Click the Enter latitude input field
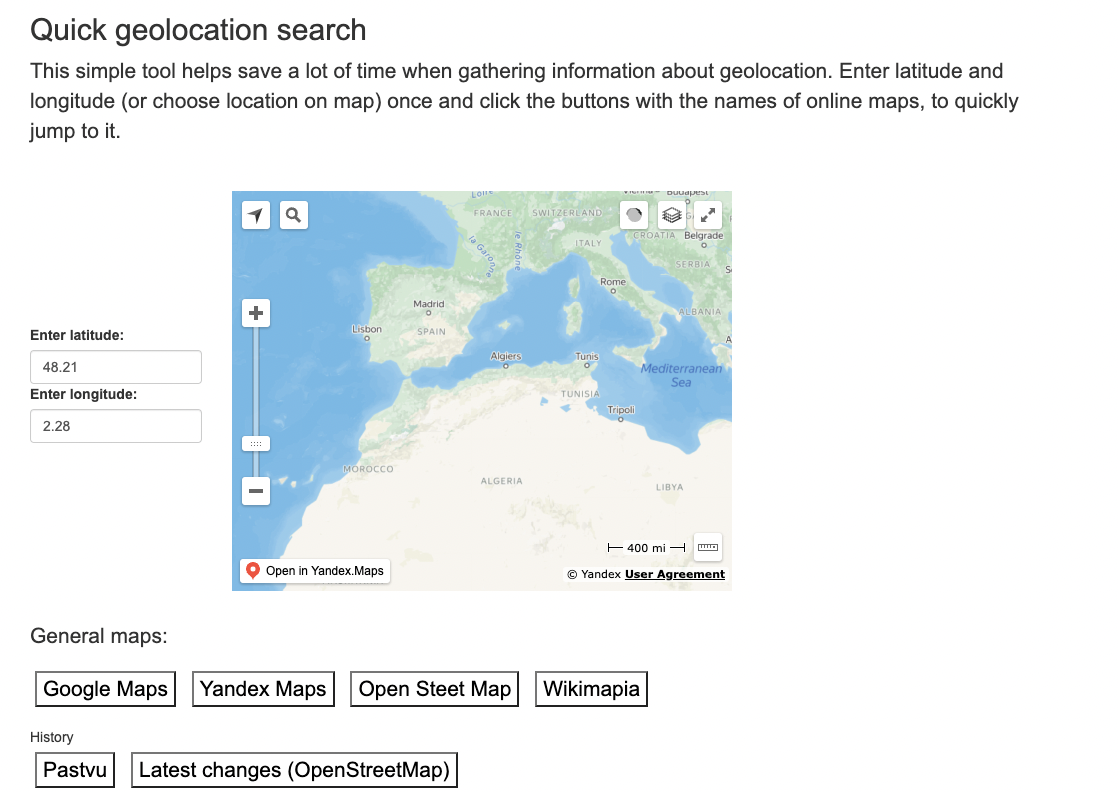This screenshot has width=1118, height=792. tap(116, 367)
